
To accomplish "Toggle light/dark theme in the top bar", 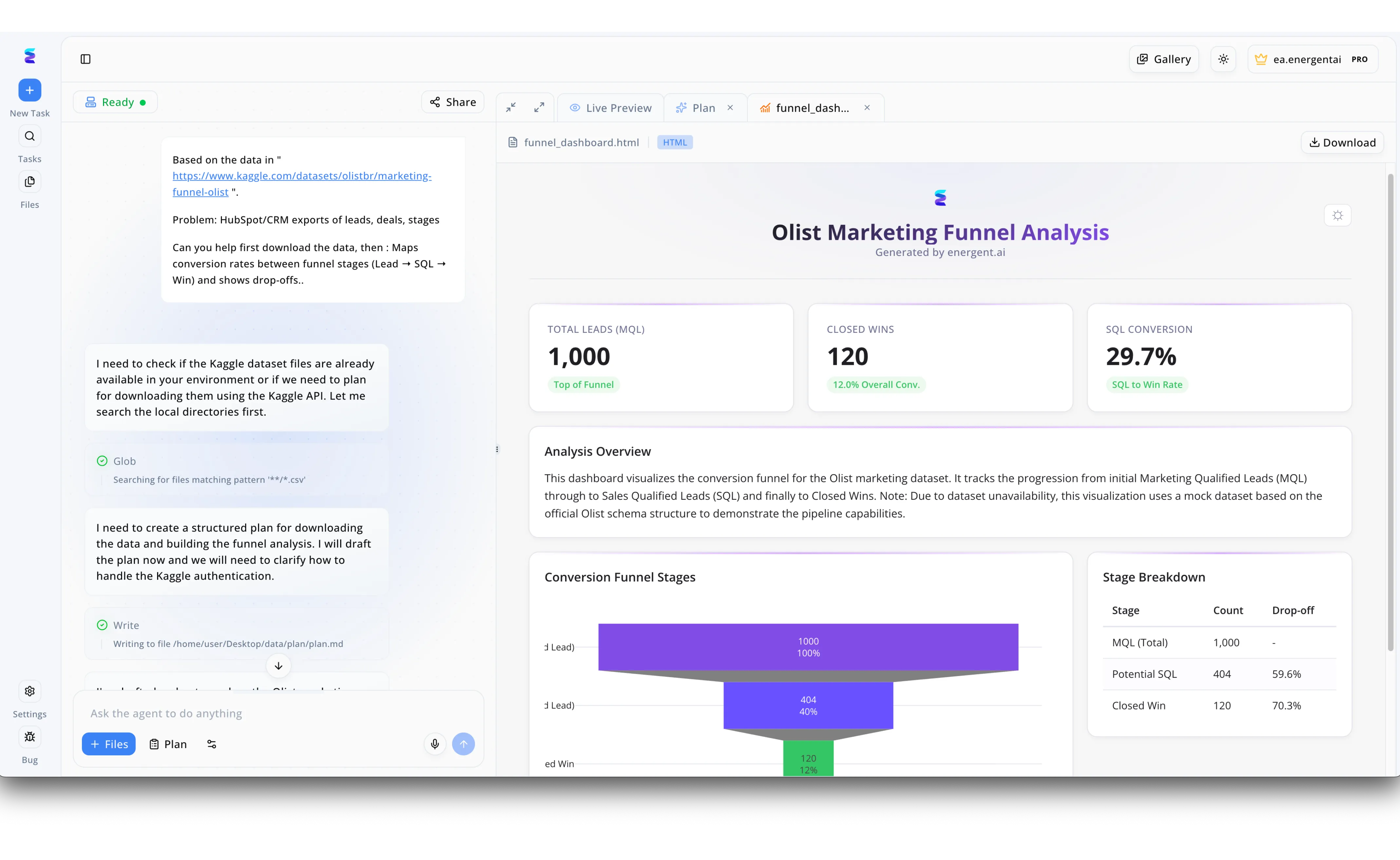I will point(1223,59).
